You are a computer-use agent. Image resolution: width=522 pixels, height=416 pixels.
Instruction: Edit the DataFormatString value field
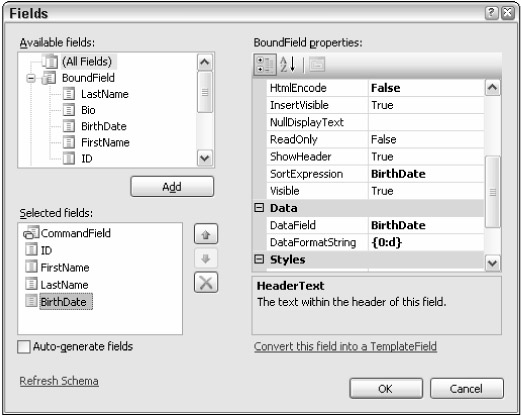(x=426, y=242)
